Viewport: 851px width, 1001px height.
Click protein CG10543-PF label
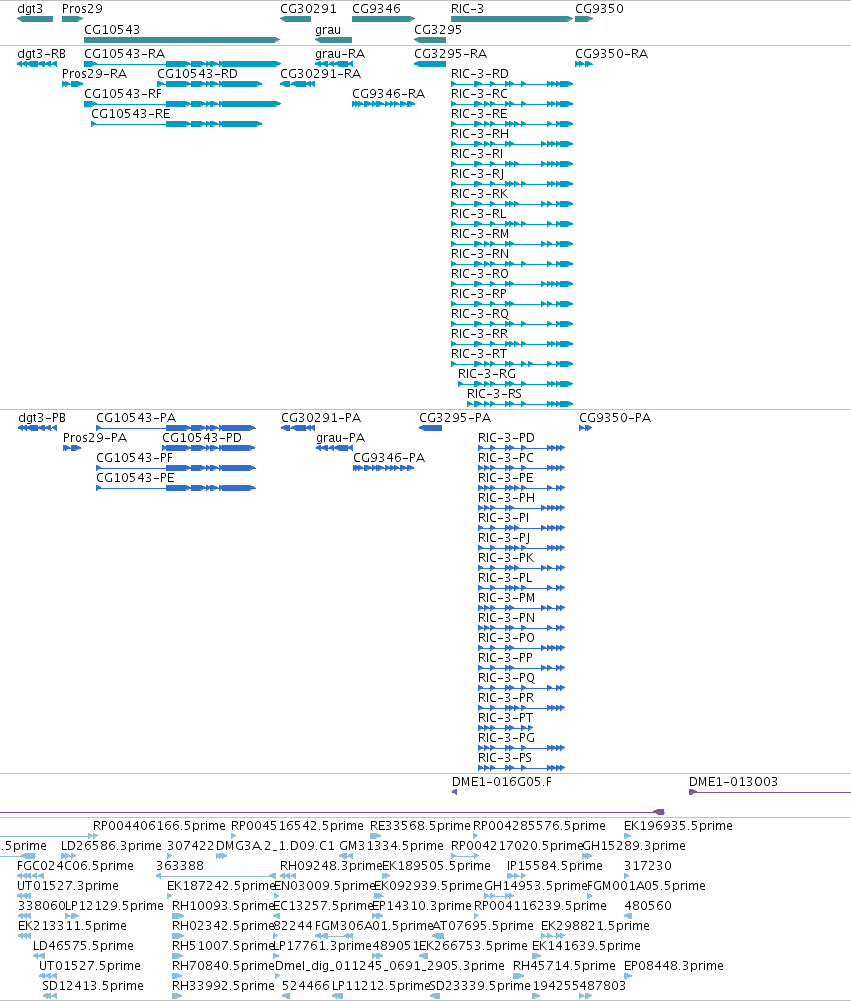135,458
